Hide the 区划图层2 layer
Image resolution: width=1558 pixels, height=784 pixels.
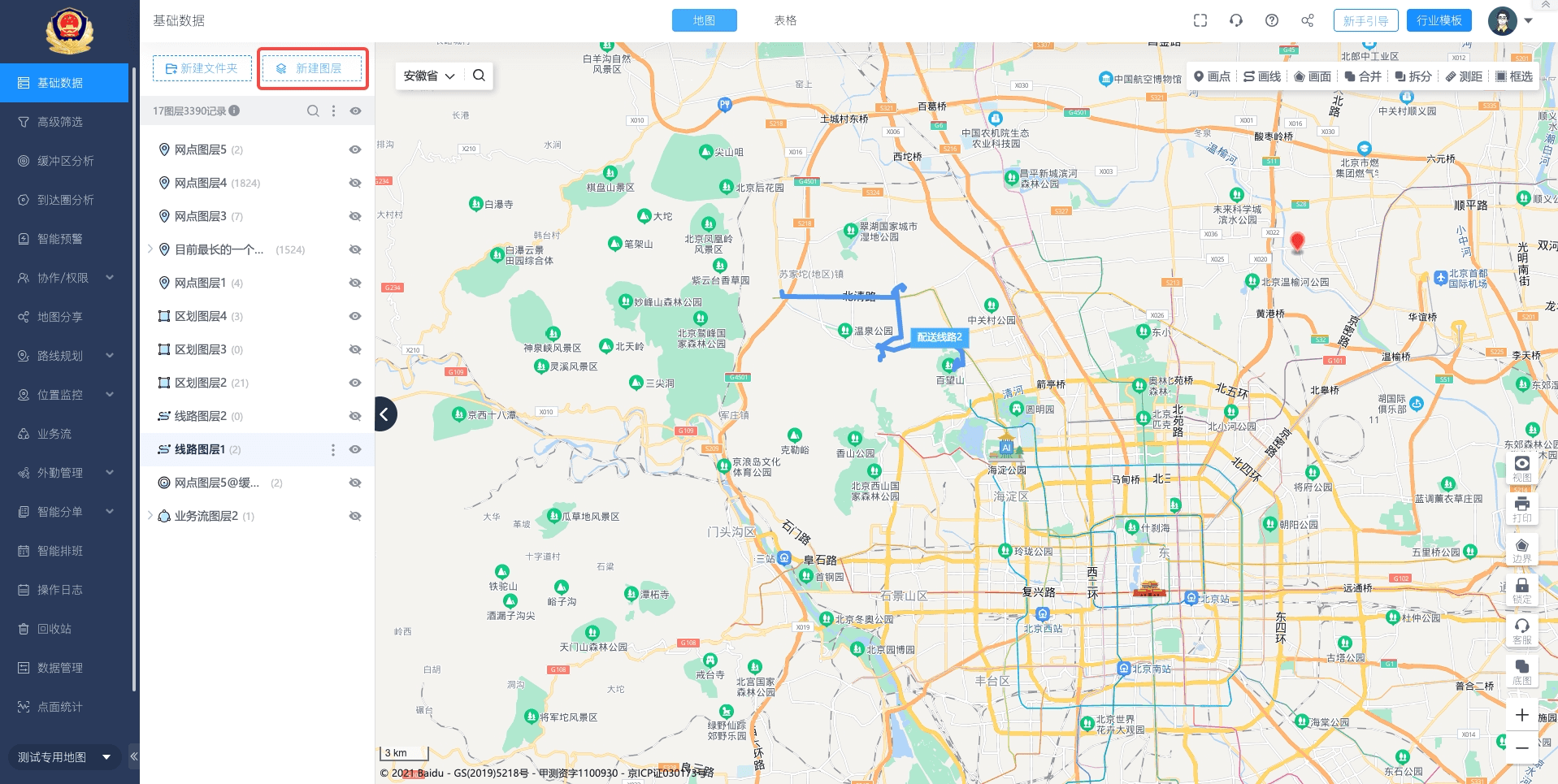pyautogui.click(x=355, y=383)
